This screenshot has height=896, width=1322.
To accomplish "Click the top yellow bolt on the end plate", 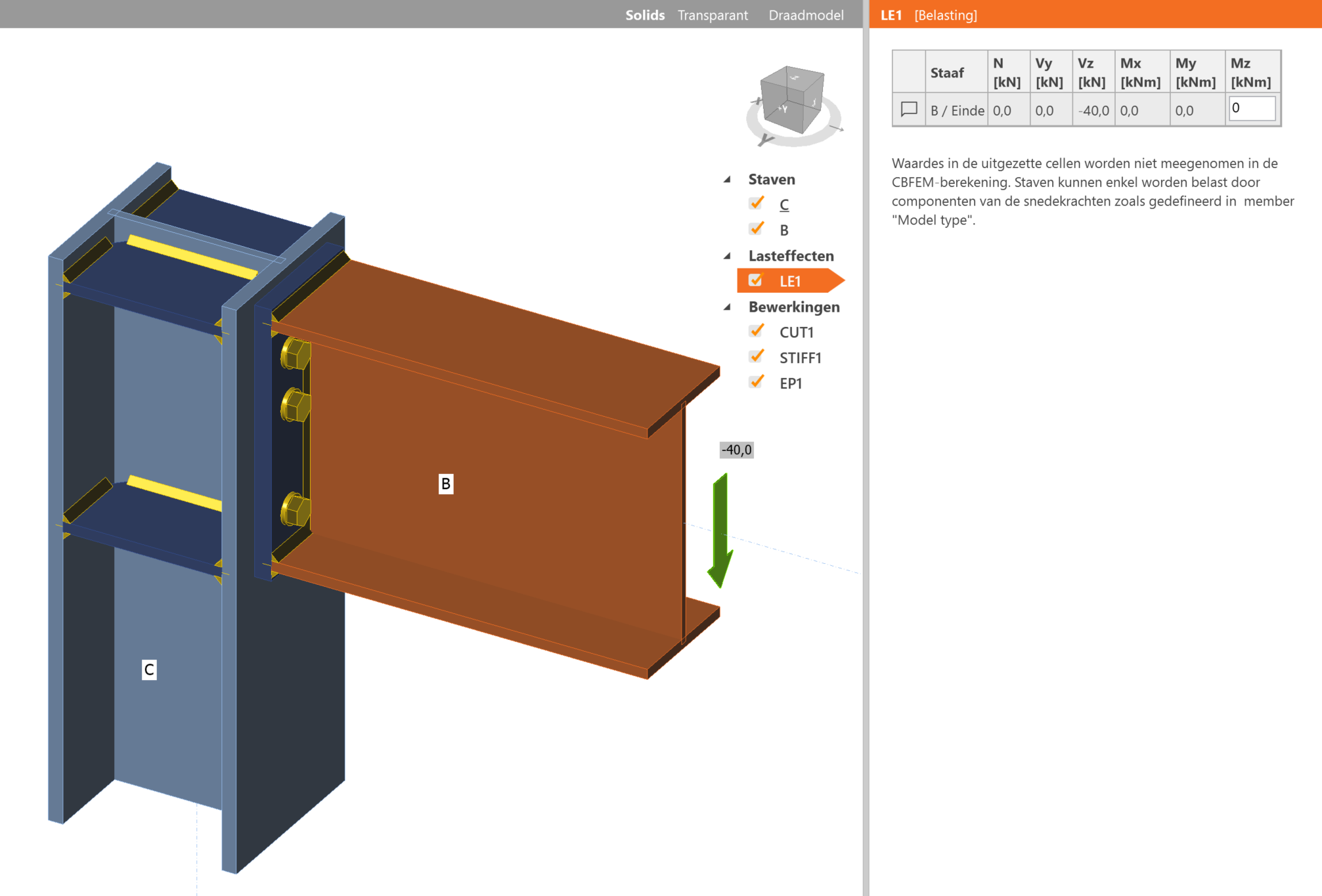I will (x=295, y=354).
